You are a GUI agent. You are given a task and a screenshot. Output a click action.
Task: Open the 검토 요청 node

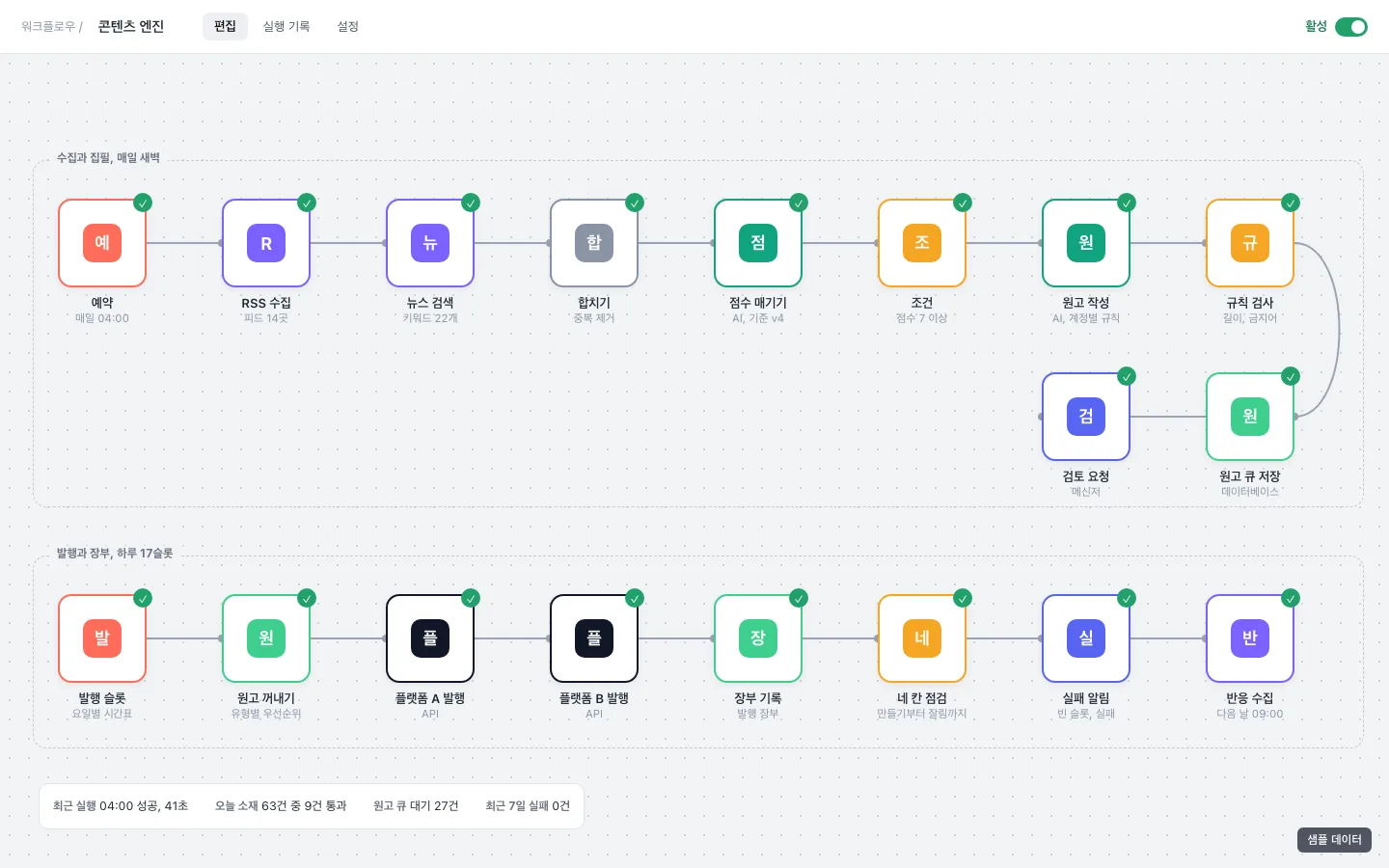pyautogui.click(x=1086, y=417)
